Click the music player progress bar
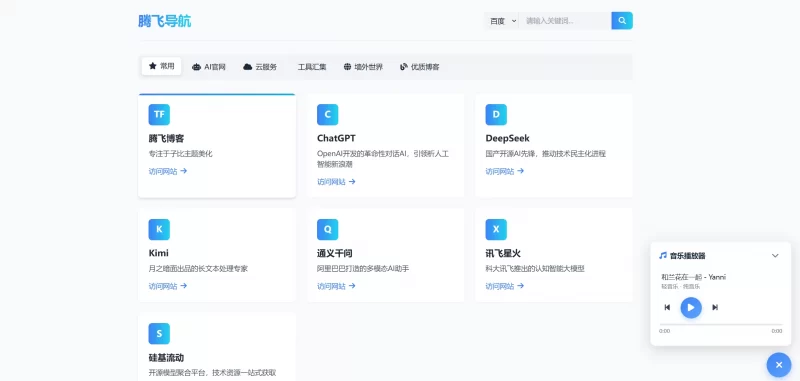Screen dimensions: 800x381 (x=721, y=324)
